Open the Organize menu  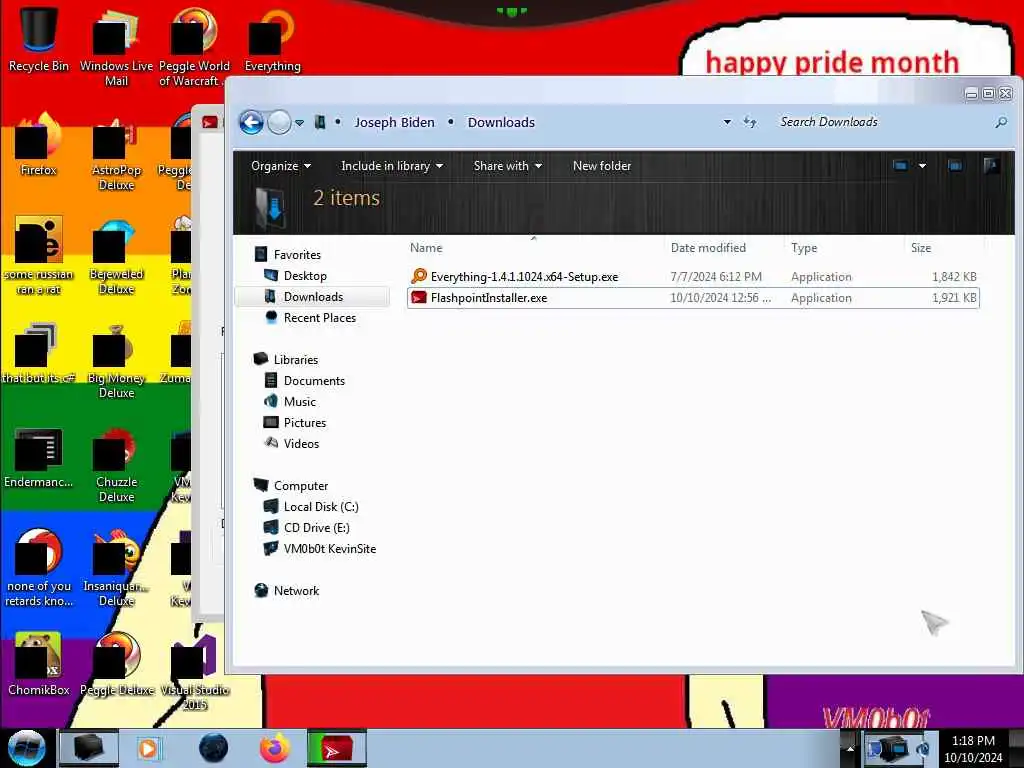[281, 166]
